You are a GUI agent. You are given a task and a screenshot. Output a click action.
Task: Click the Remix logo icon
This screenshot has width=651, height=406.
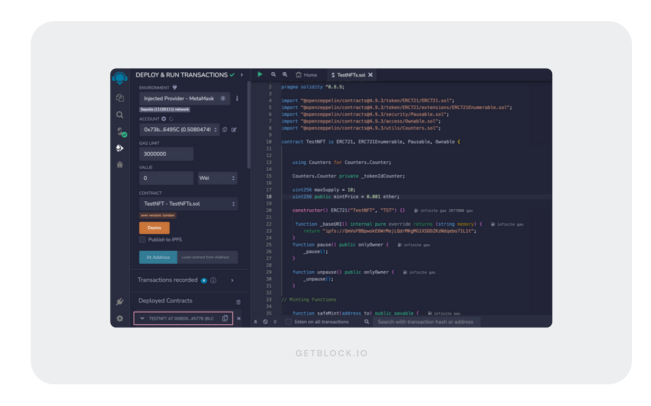coord(120,78)
